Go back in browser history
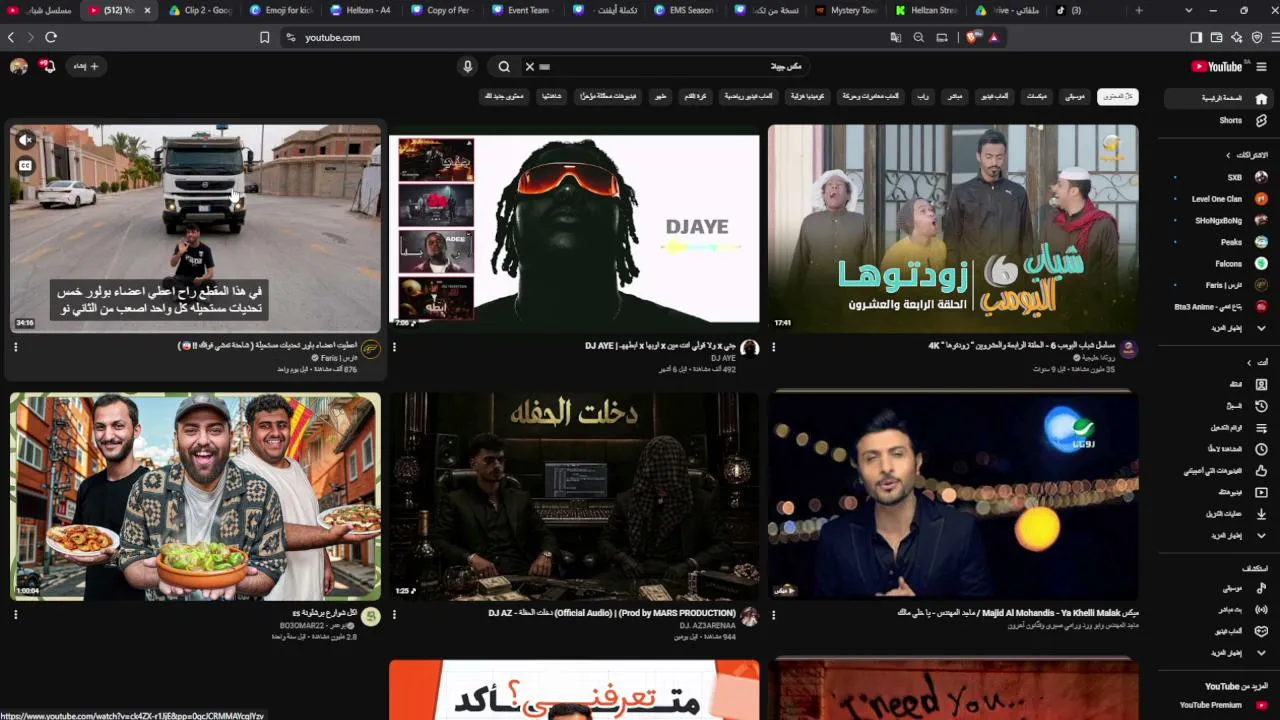Screen dimensions: 1280x720 click(x=11, y=37)
